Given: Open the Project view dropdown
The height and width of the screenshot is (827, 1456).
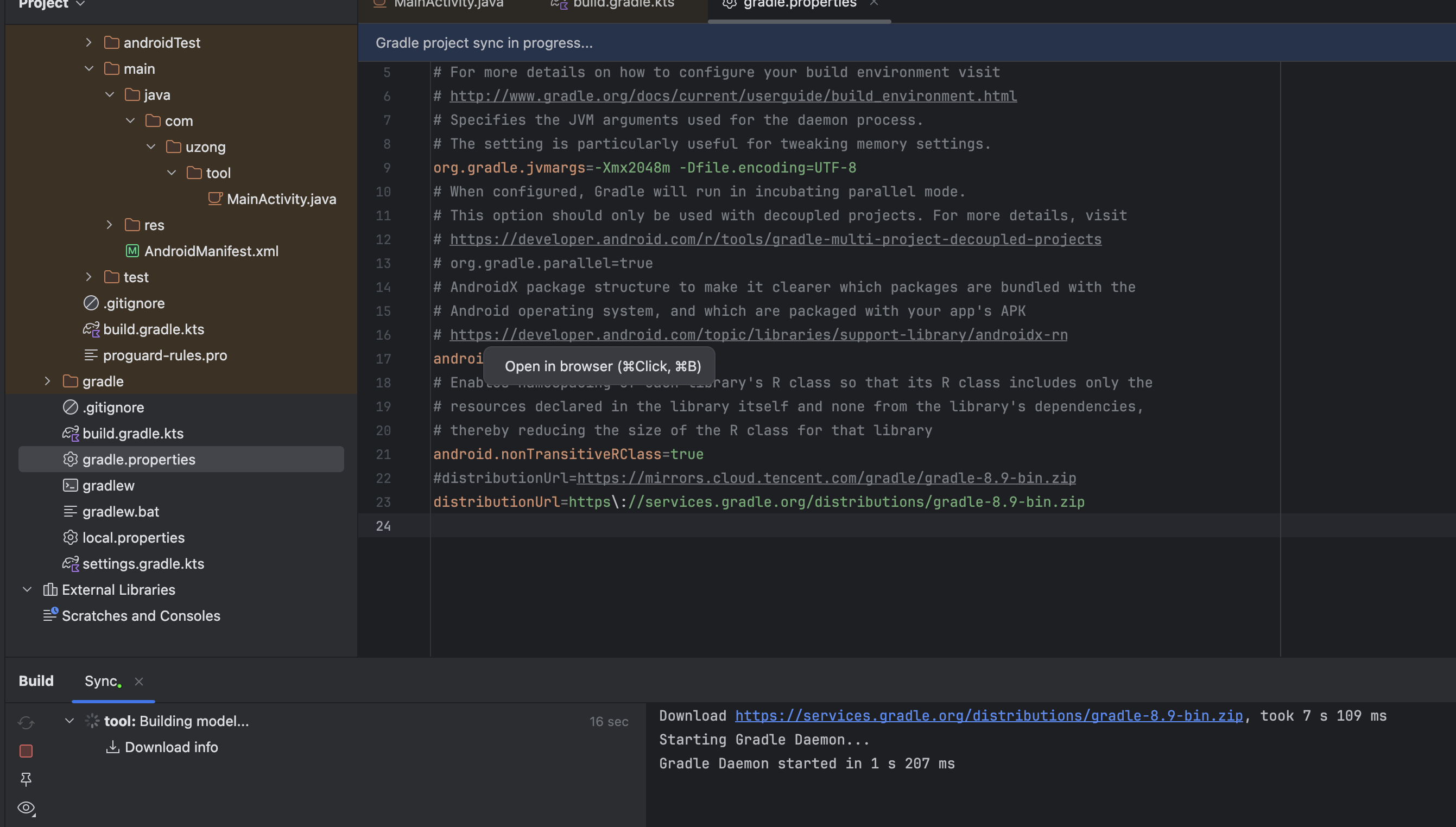Looking at the screenshot, I should 80,4.
